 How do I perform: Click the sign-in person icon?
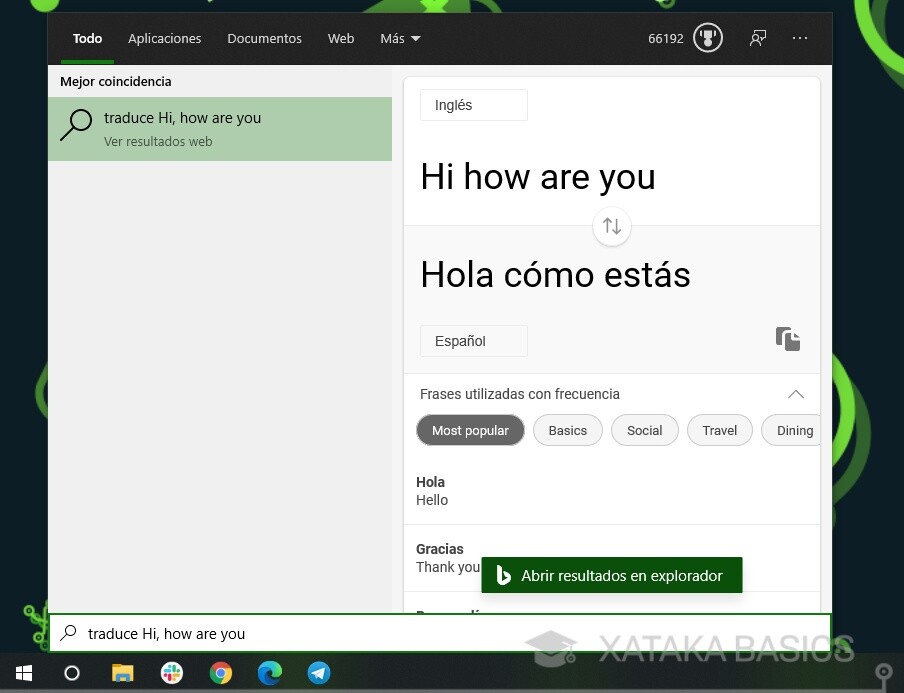pos(758,38)
